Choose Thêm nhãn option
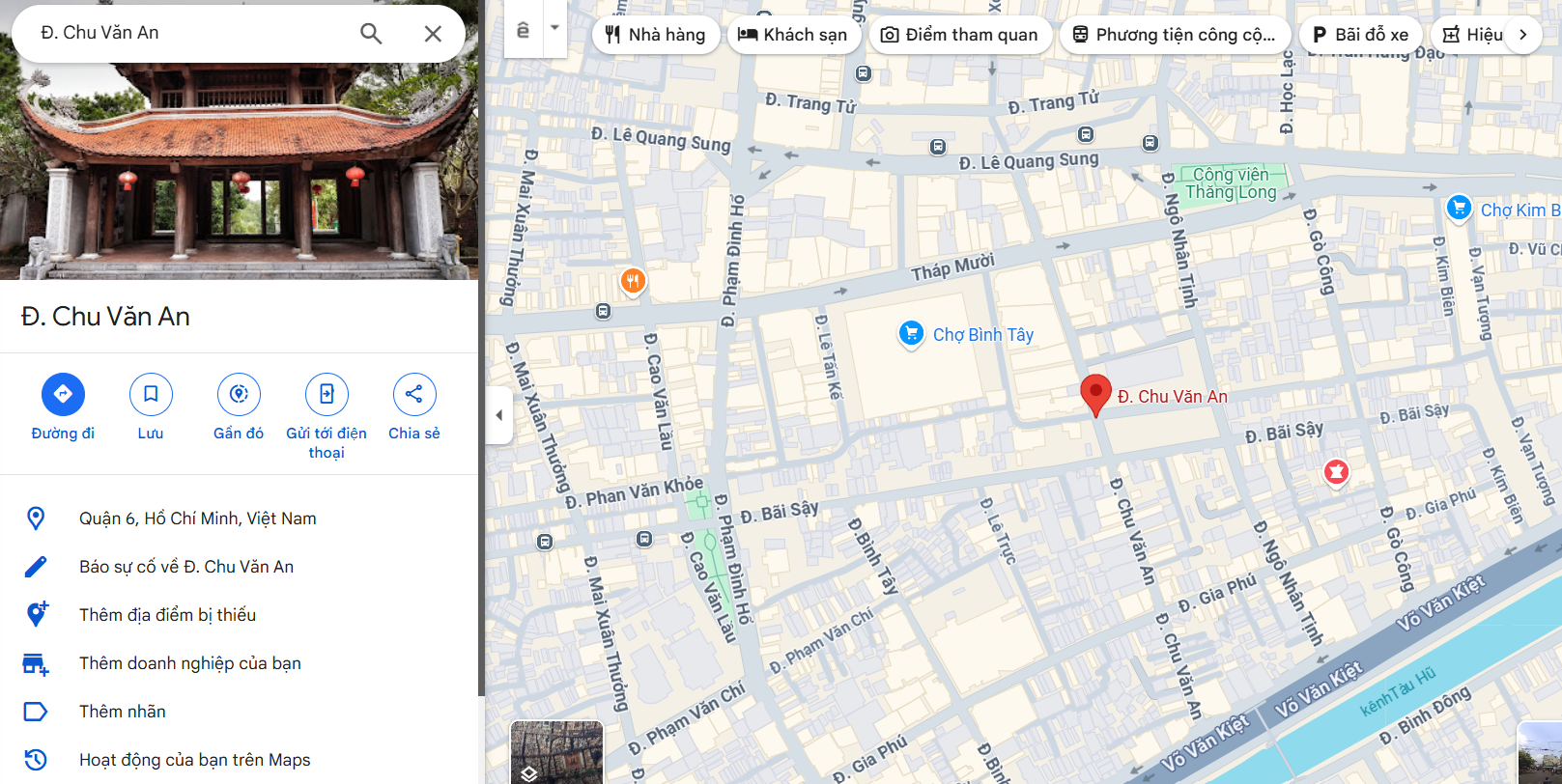Image resolution: width=1562 pixels, height=784 pixels. [239, 712]
